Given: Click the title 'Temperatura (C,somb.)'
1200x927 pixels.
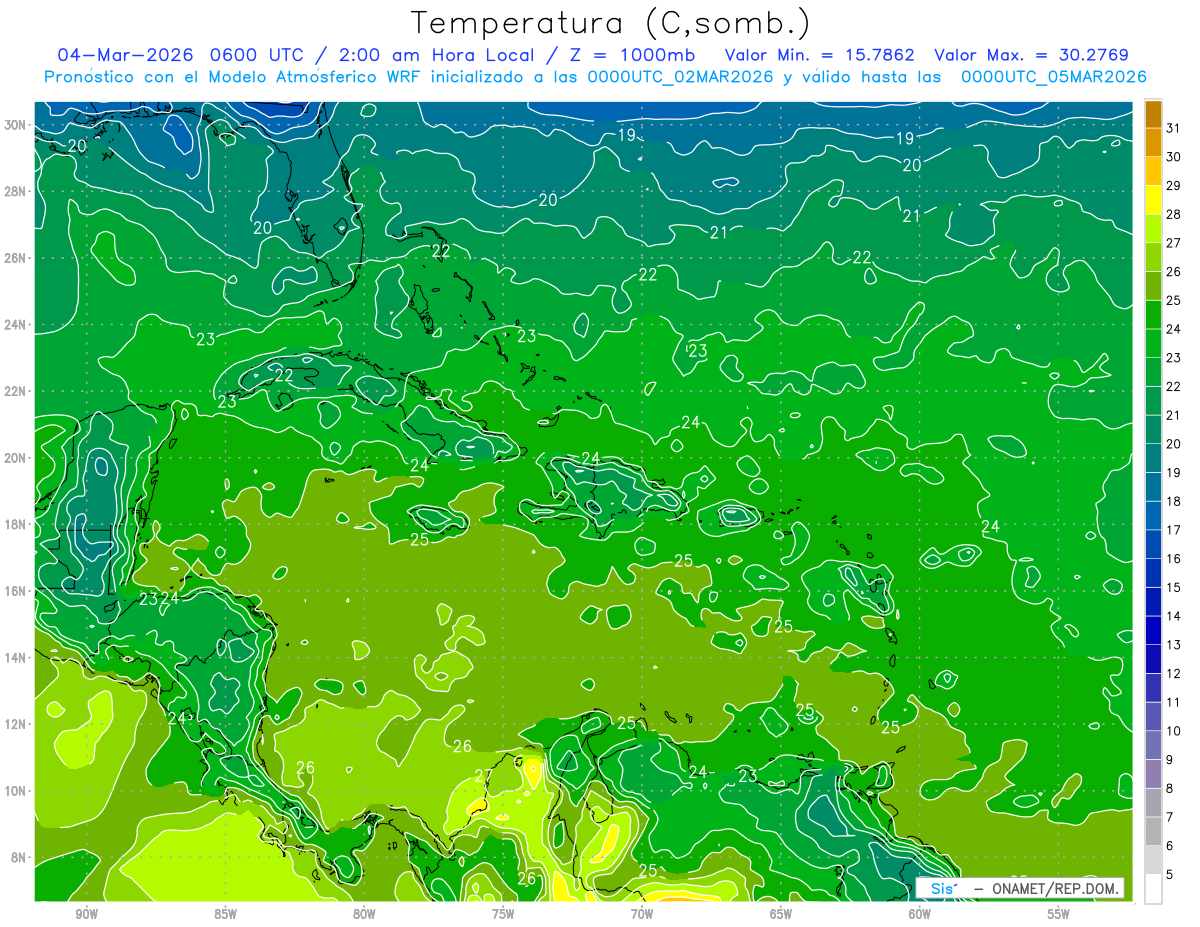Looking at the screenshot, I should tap(611, 23).
